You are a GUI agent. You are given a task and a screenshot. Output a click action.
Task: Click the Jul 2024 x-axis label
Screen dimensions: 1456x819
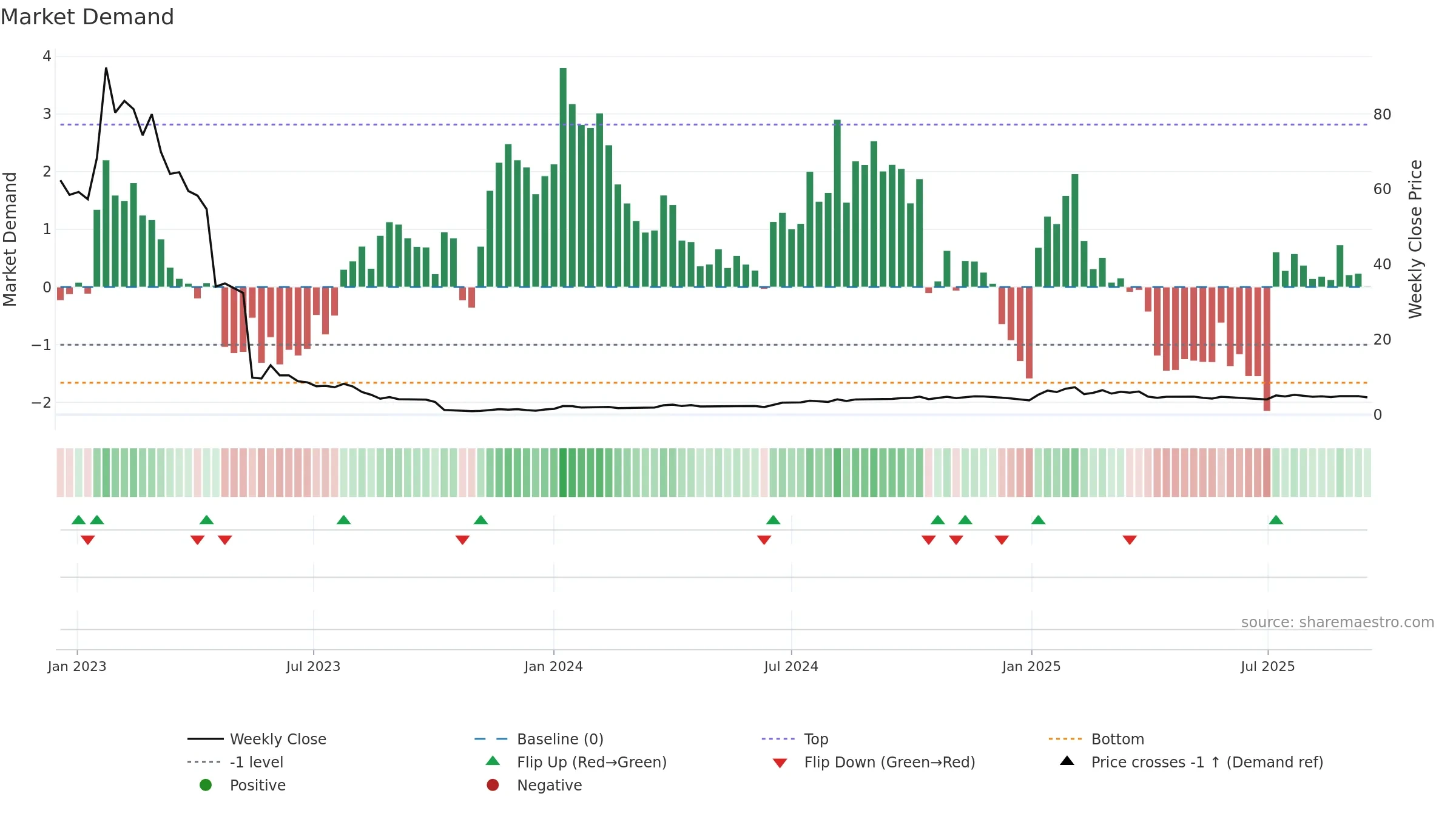coord(791,667)
